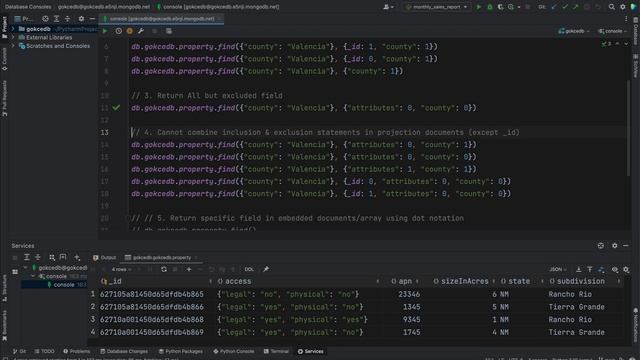This screenshot has height=360, width=640.
Task: Open Search Everywhere magnifier
Action: pyautogui.click(x=611, y=7)
